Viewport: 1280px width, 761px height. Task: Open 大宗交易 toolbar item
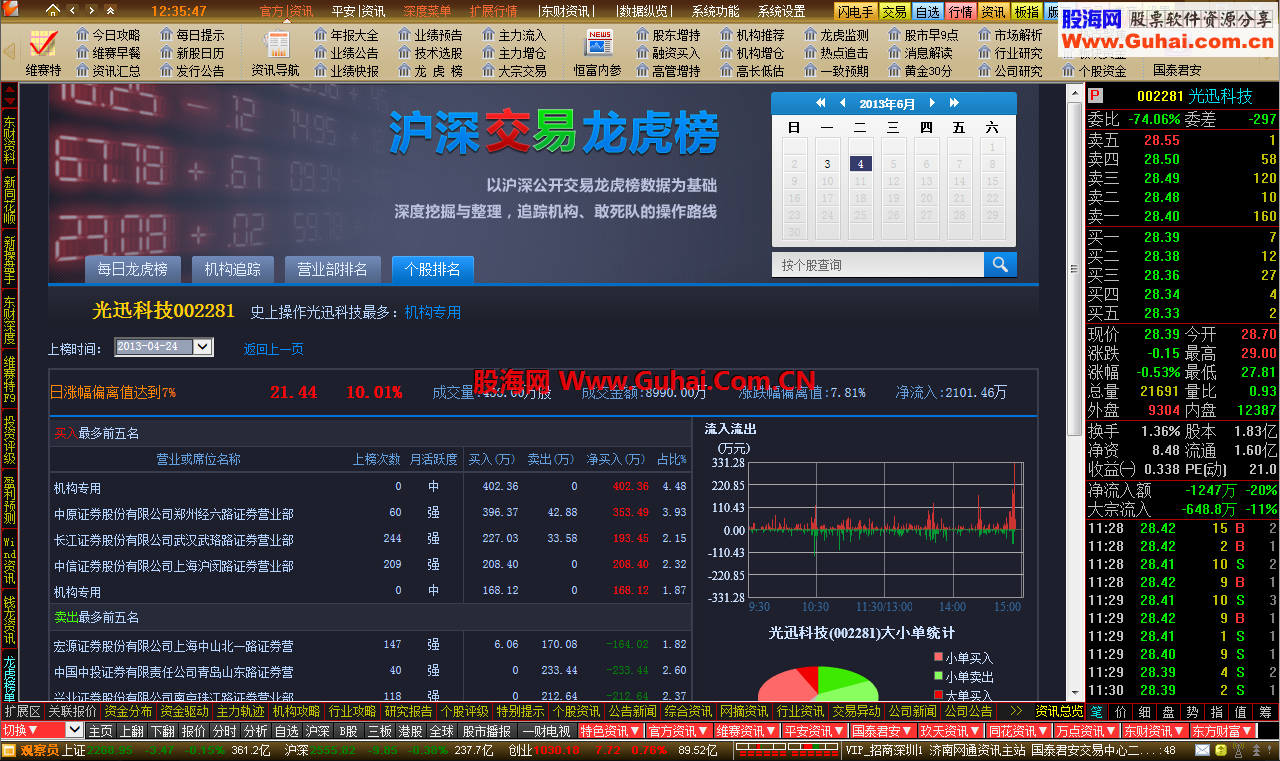point(515,71)
